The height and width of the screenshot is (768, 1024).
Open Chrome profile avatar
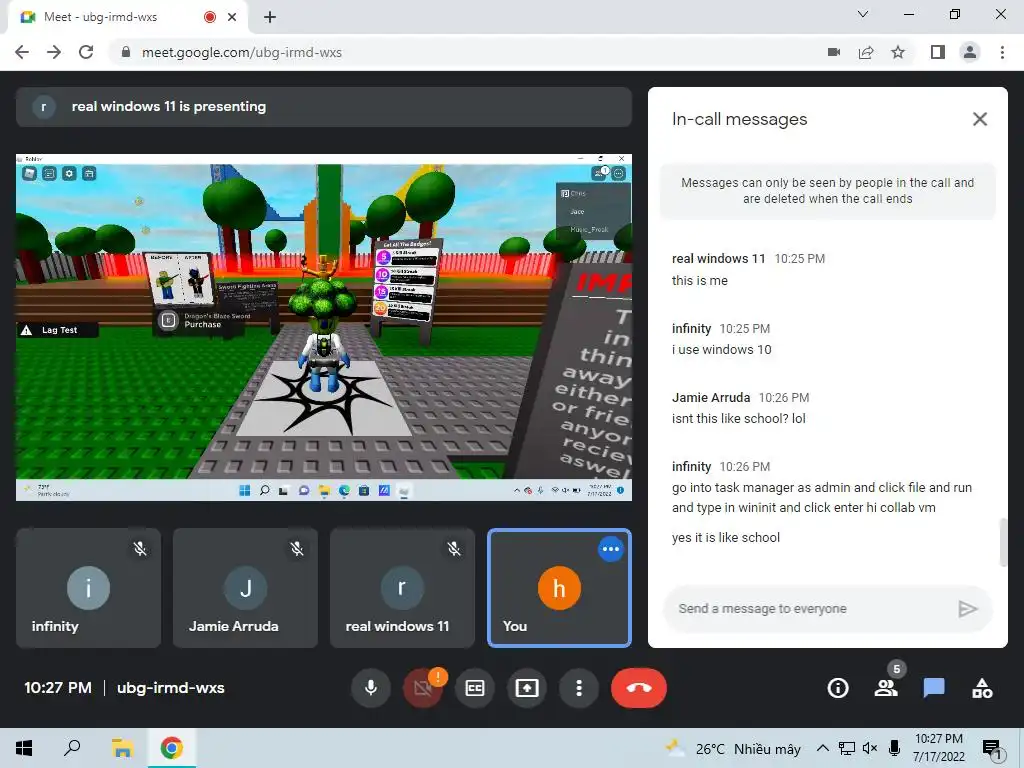970,52
